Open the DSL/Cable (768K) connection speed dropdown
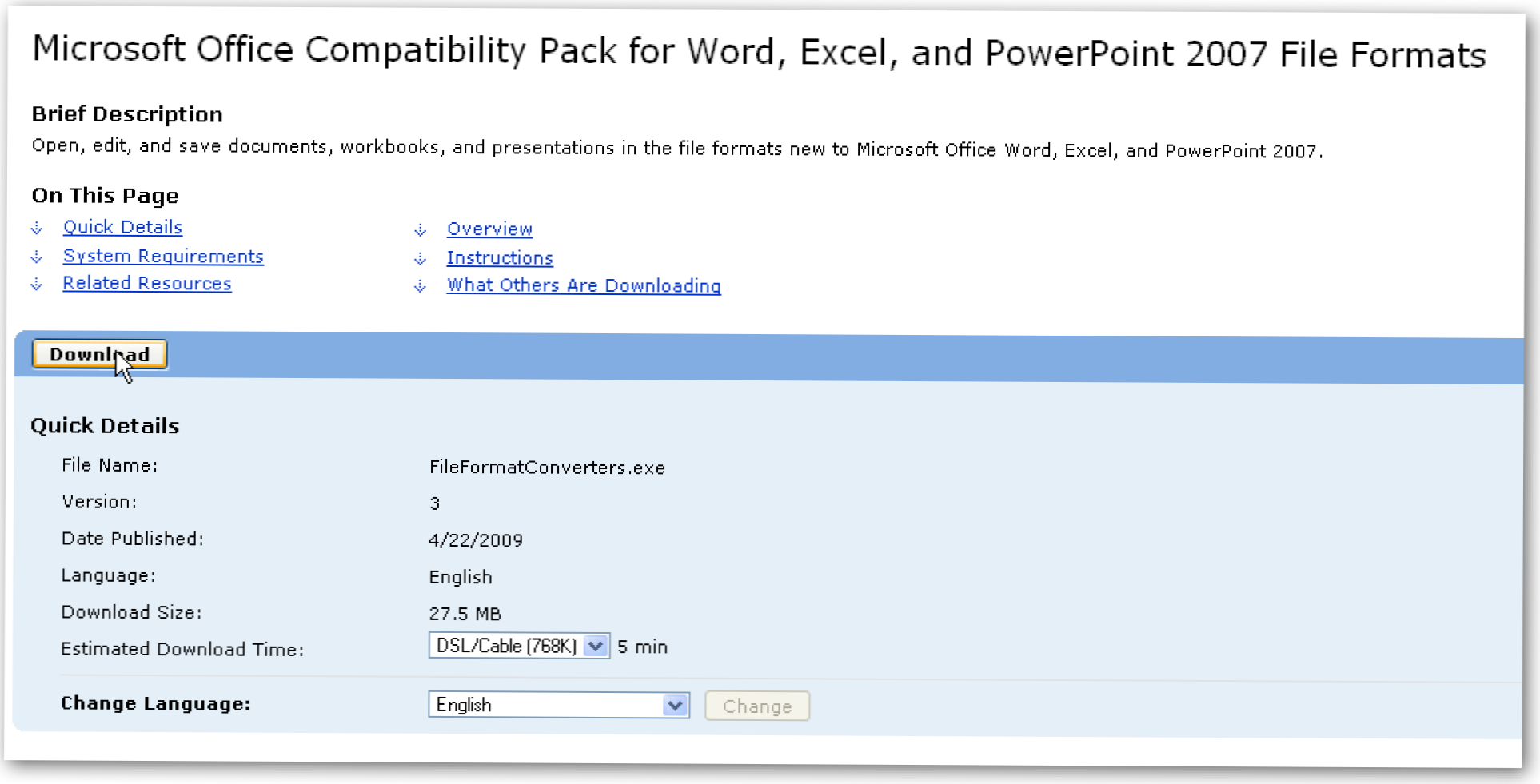The height and width of the screenshot is (784, 1540). pos(519,646)
